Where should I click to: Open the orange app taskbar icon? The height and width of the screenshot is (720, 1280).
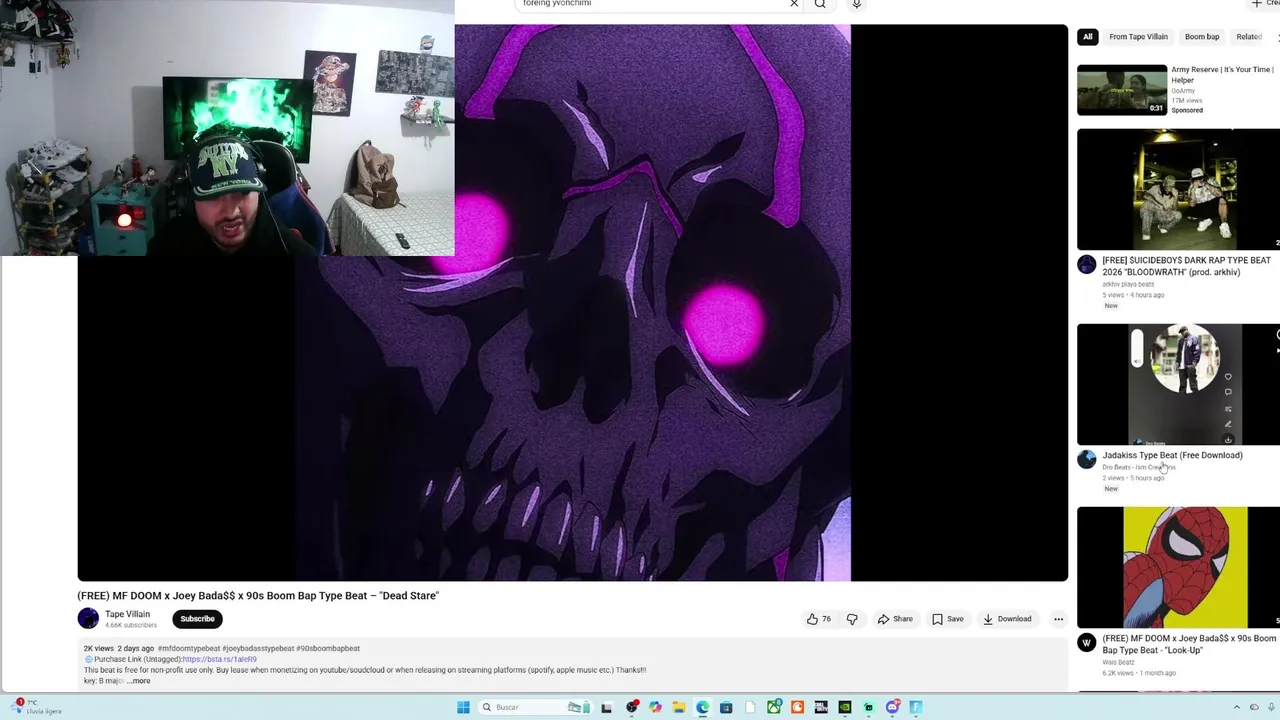point(797,707)
